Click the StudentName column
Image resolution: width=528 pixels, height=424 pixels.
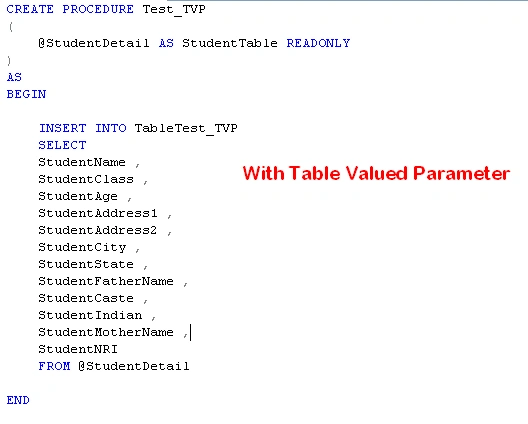tap(82, 162)
